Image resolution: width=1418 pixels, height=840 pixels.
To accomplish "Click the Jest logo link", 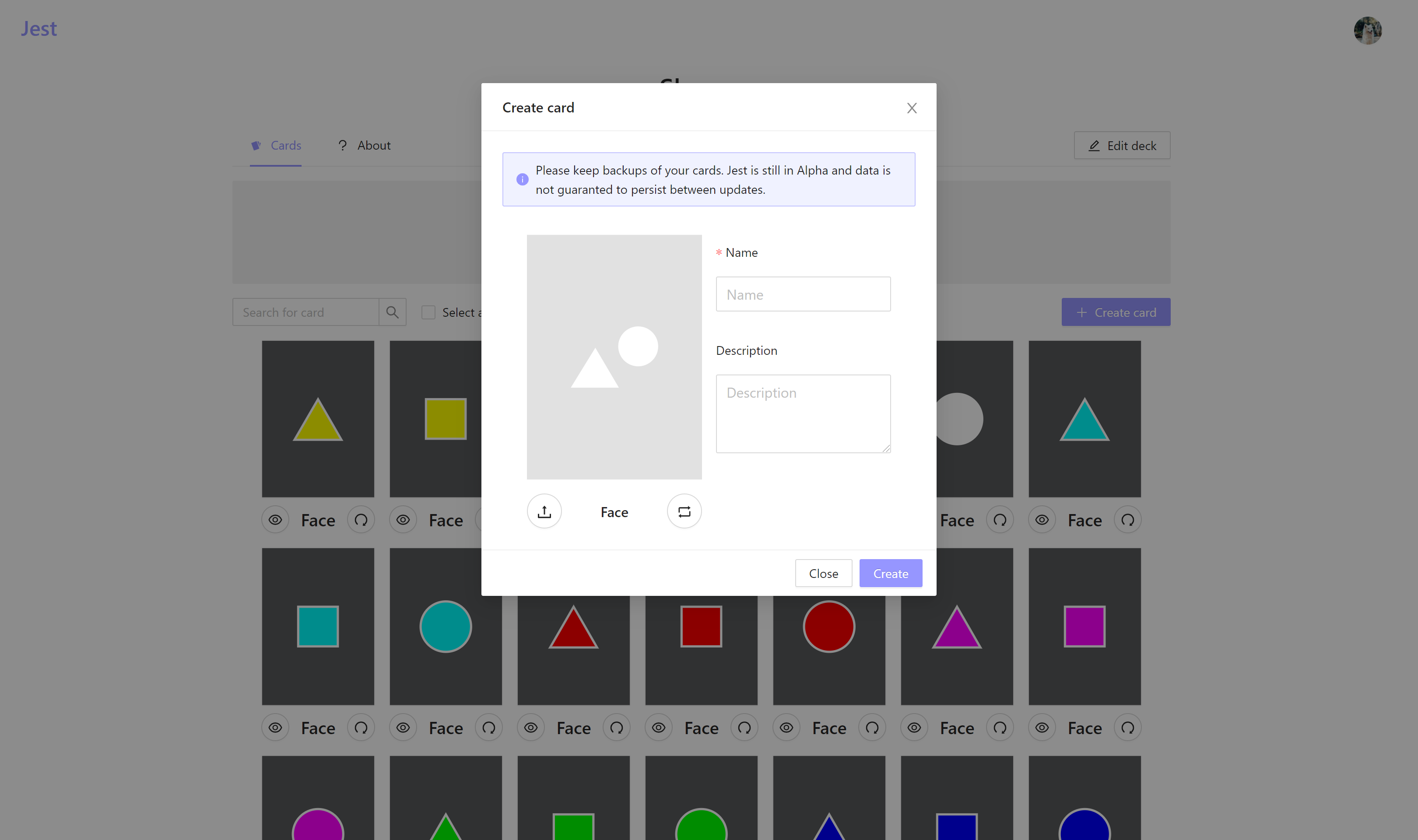I will [x=39, y=28].
